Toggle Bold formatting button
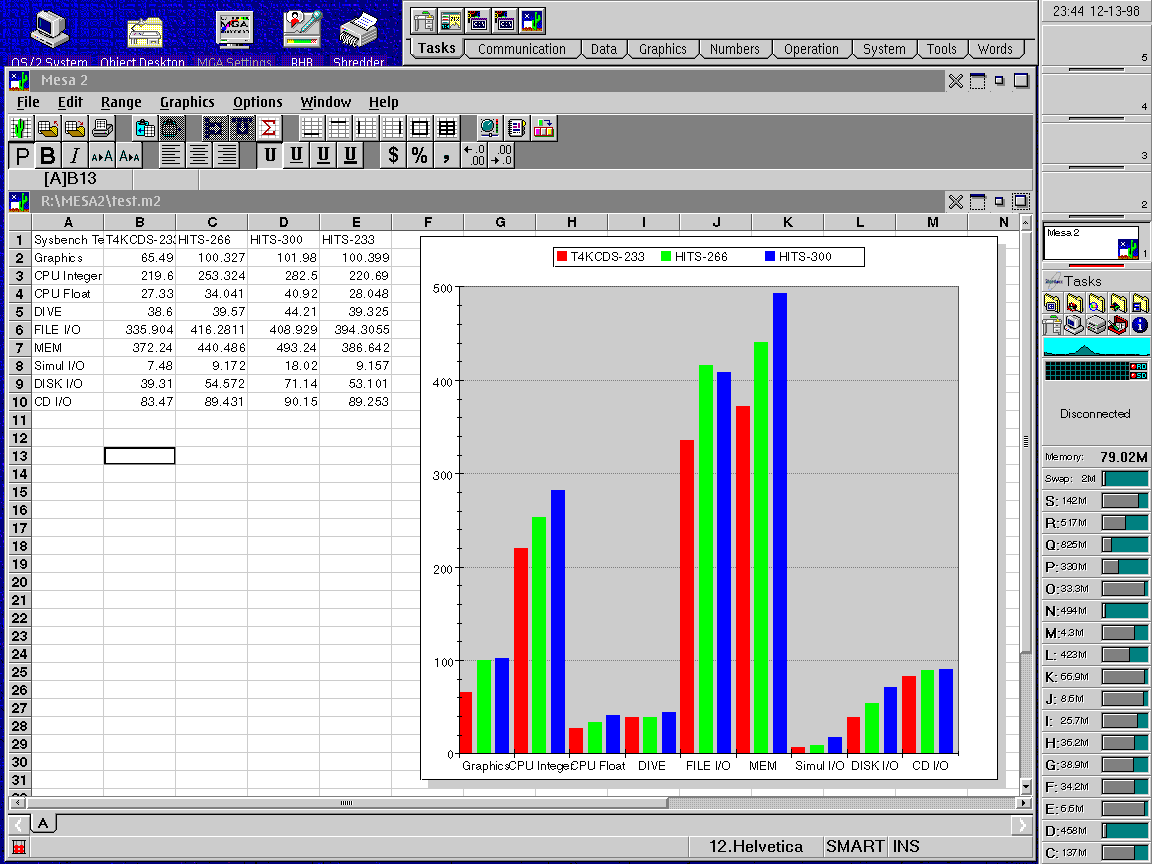The image size is (1152, 864). 47,155
